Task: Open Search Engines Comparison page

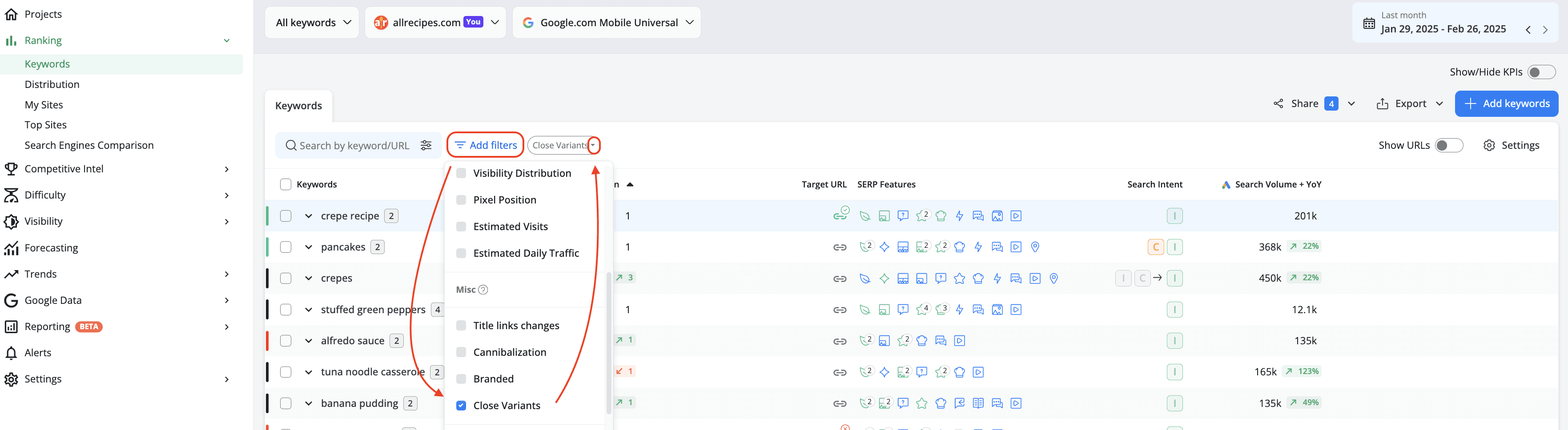Action: point(89,145)
